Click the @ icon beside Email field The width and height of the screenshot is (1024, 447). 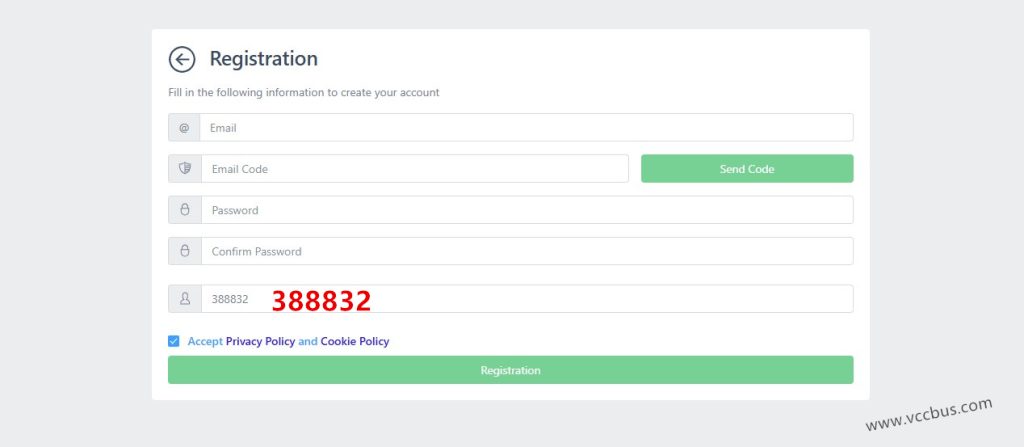point(184,128)
